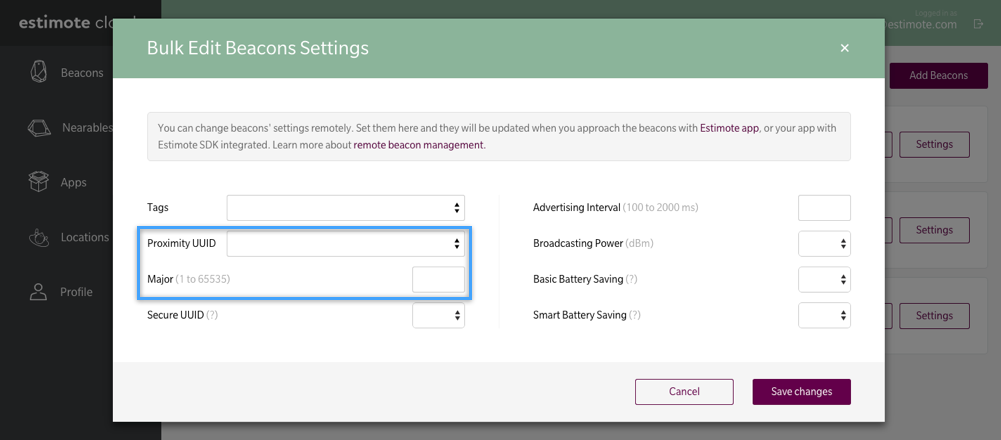Follow the Estimote app link
The width and height of the screenshot is (1001, 440).
(729, 128)
